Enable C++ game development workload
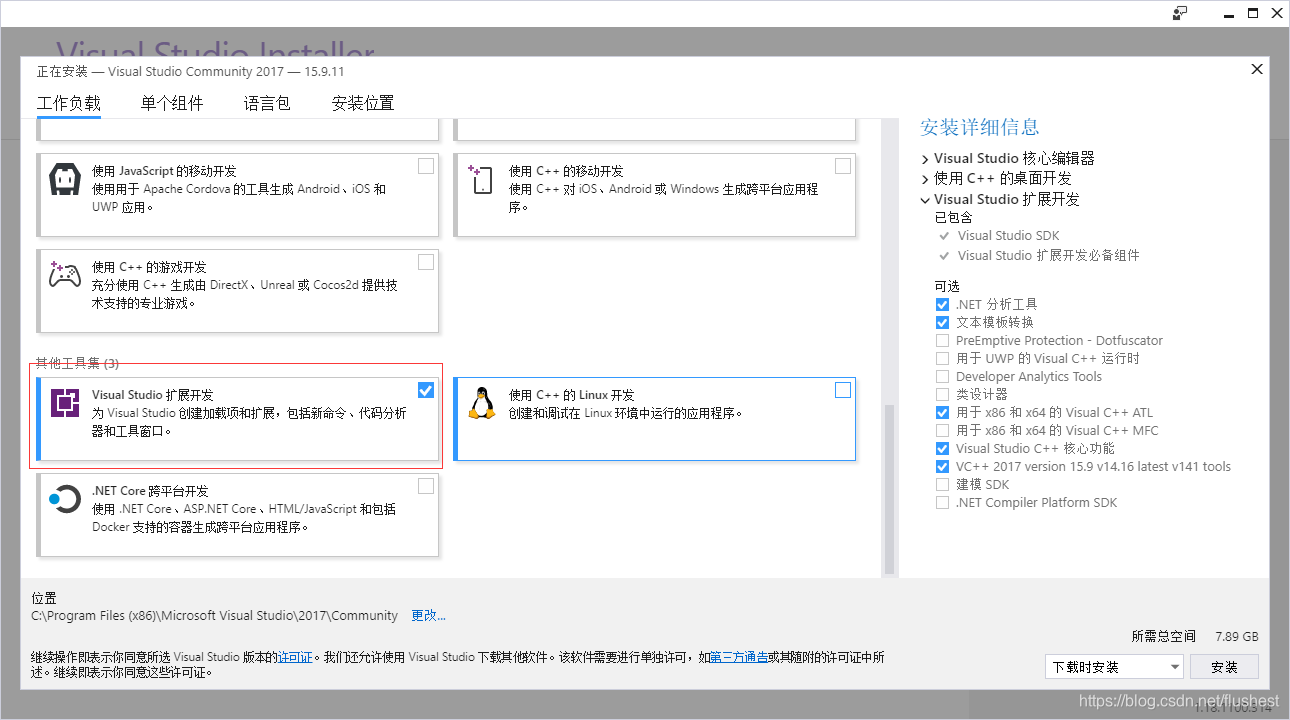Viewport: 1290px width, 720px height. pyautogui.click(x=426, y=262)
